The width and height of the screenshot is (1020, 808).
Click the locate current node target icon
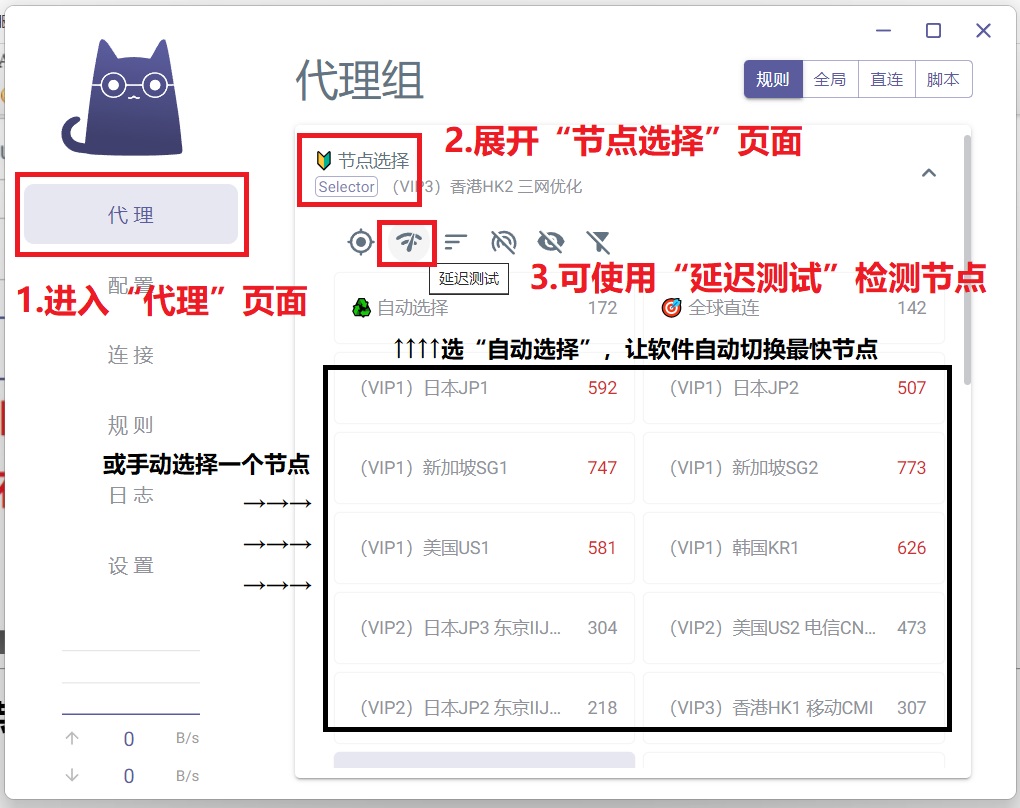[x=361, y=241]
